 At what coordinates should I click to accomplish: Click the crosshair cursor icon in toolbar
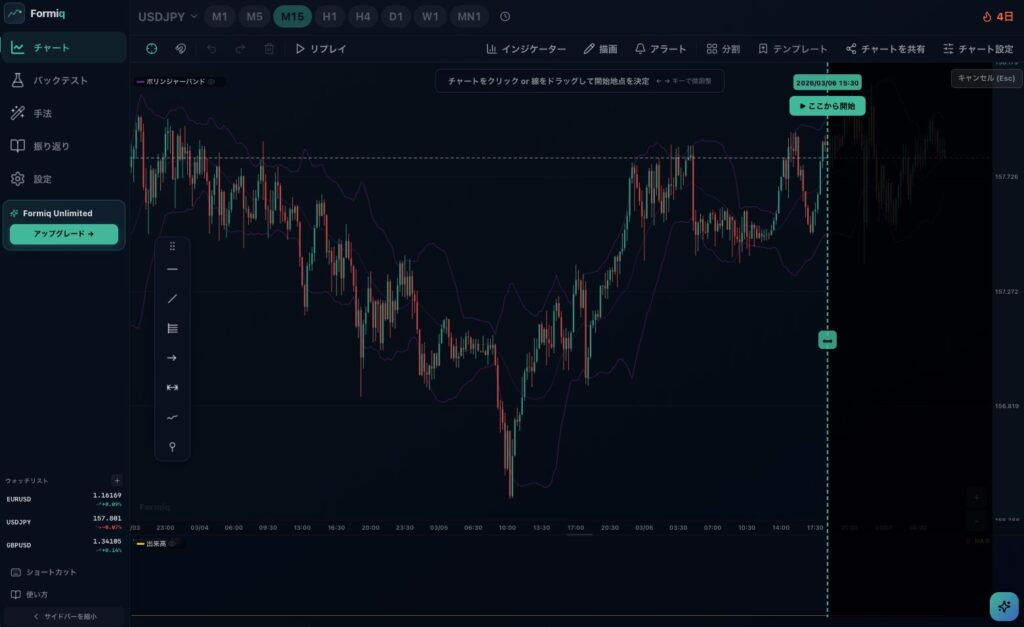pos(151,48)
